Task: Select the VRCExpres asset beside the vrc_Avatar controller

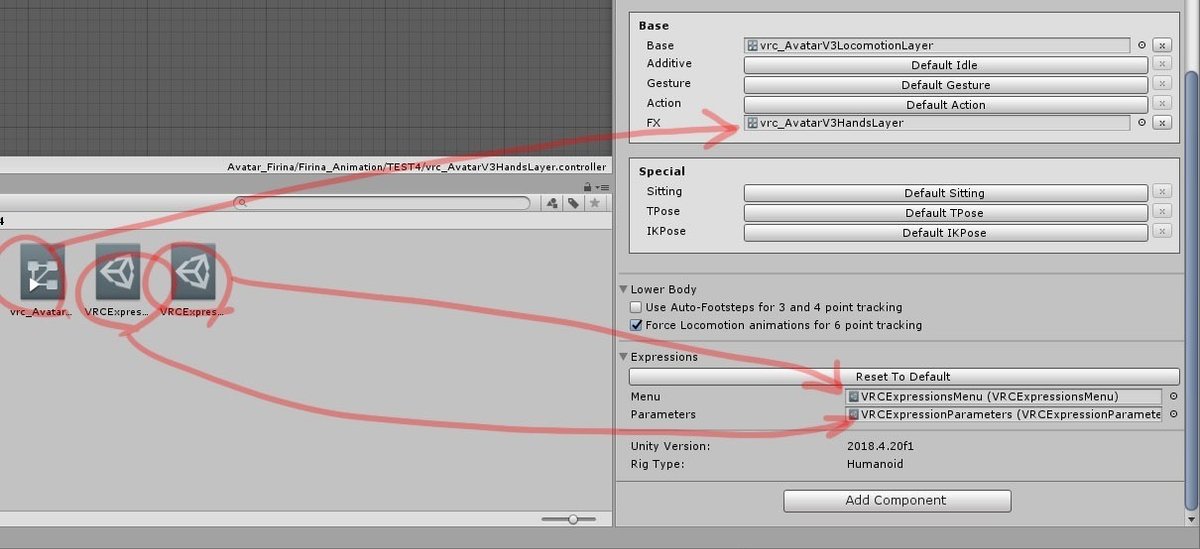Action: point(118,273)
